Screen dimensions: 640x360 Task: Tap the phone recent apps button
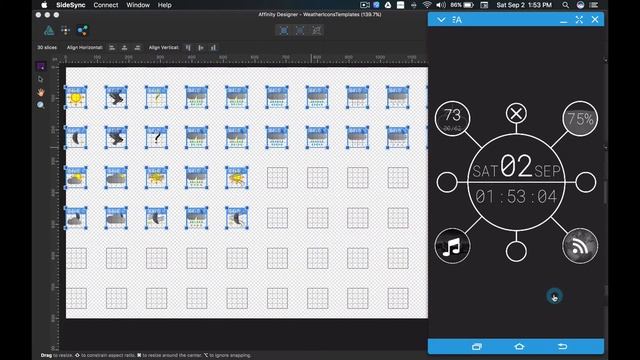(476, 347)
